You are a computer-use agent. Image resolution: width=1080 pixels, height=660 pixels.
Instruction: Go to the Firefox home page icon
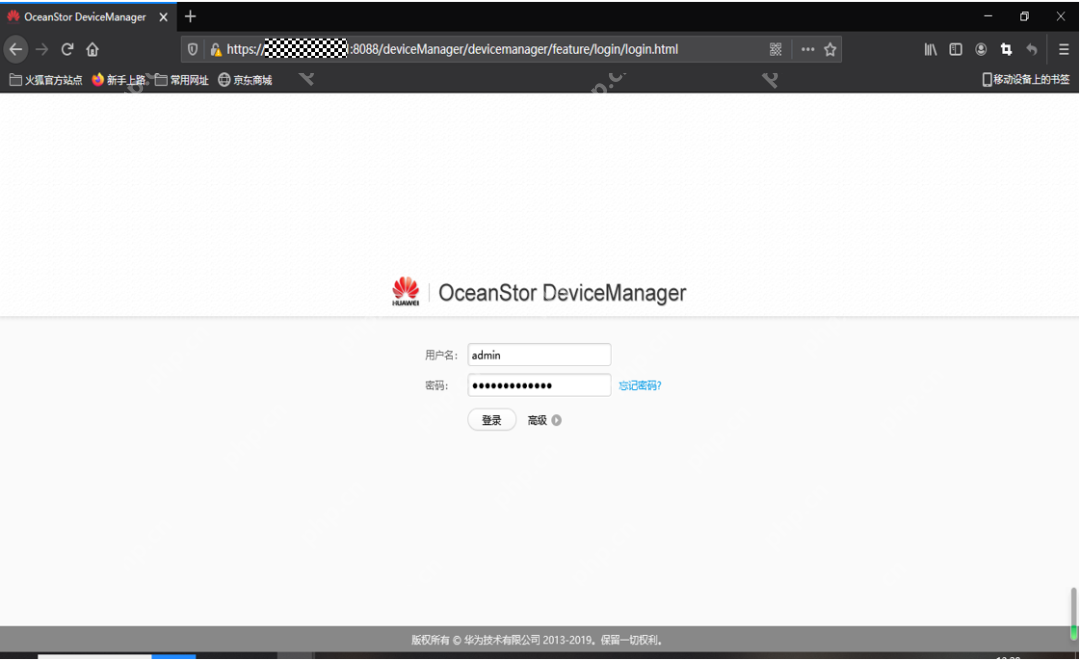tap(92, 49)
